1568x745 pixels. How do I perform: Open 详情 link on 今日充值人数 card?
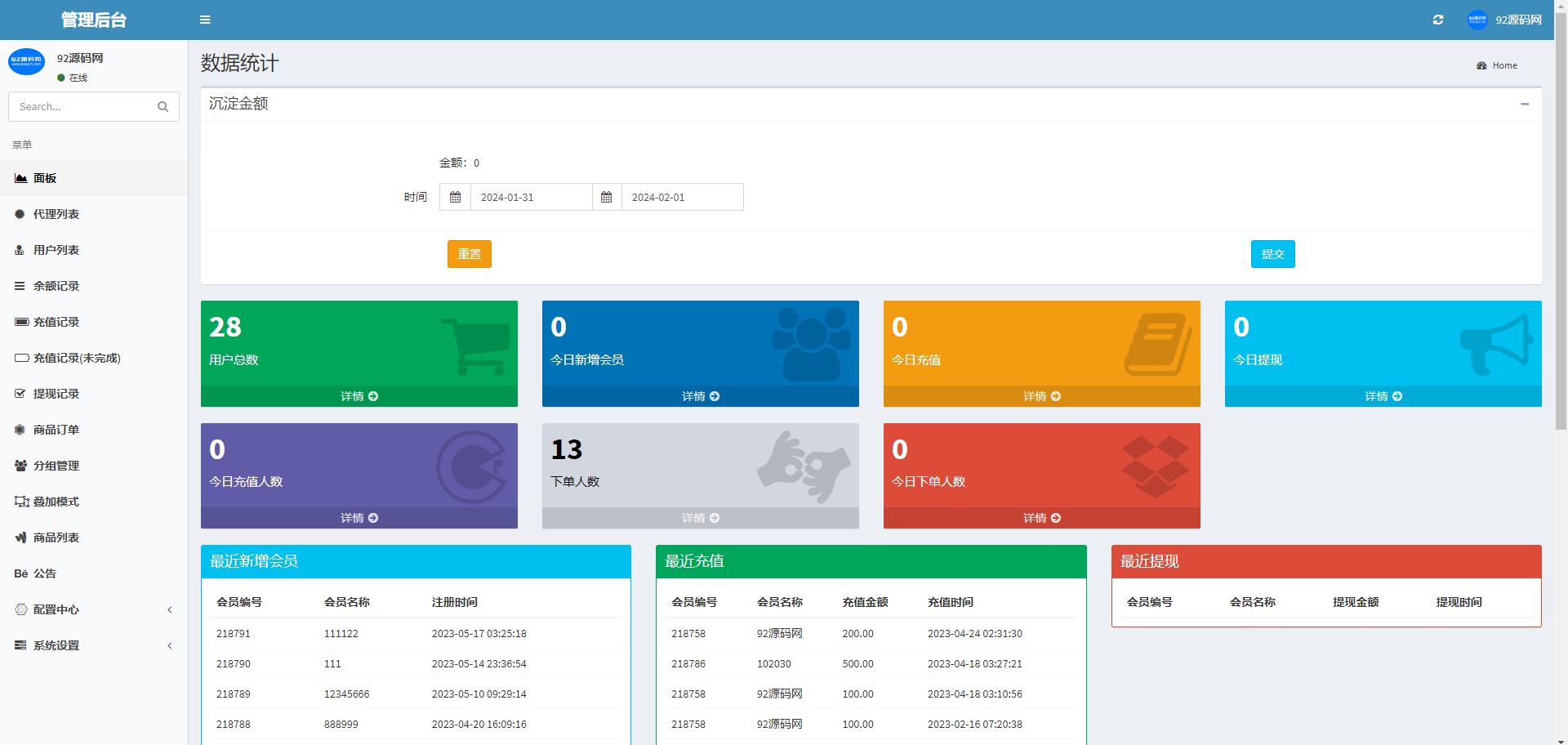click(359, 518)
